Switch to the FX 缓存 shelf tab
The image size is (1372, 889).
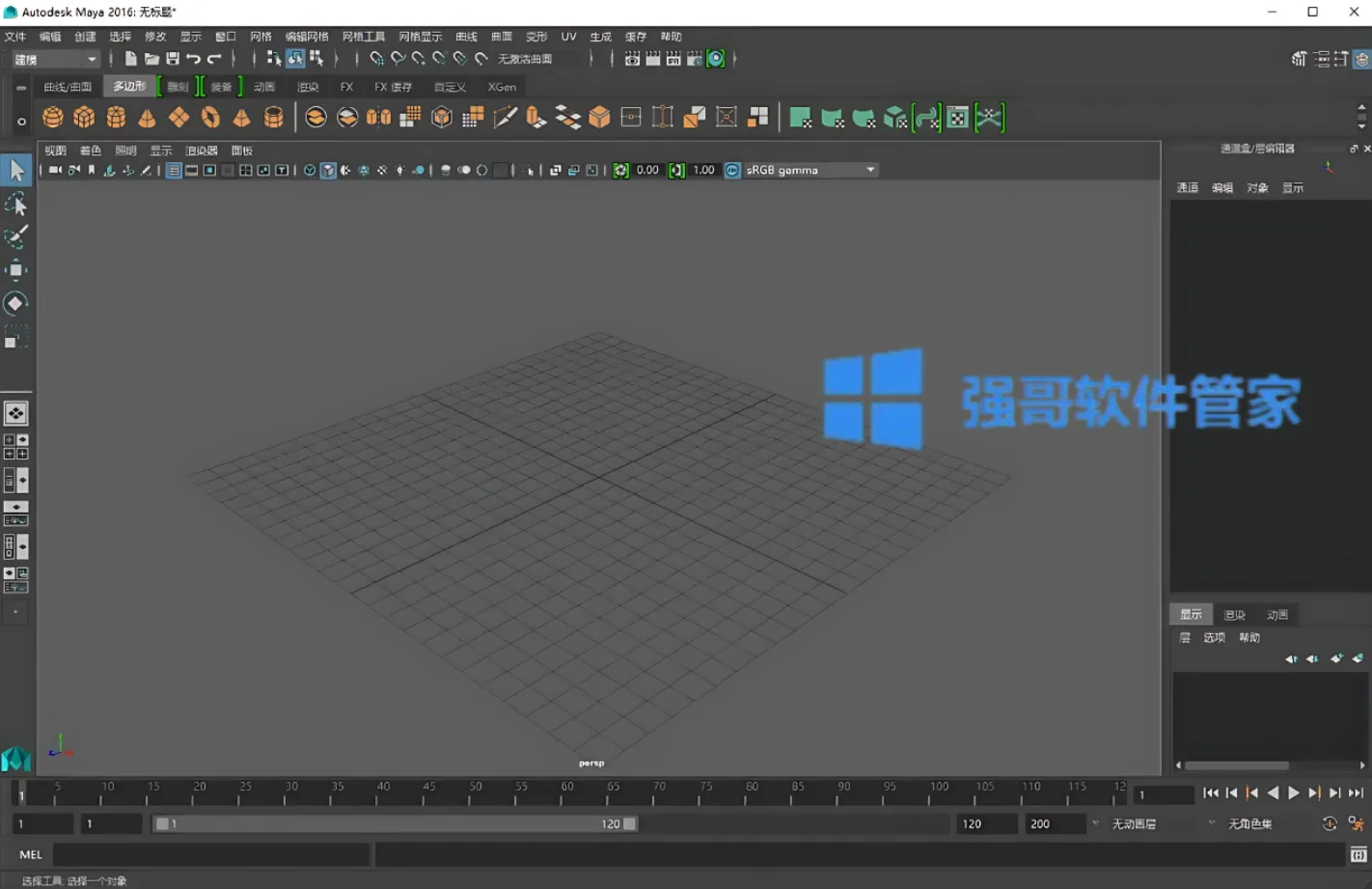[394, 87]
